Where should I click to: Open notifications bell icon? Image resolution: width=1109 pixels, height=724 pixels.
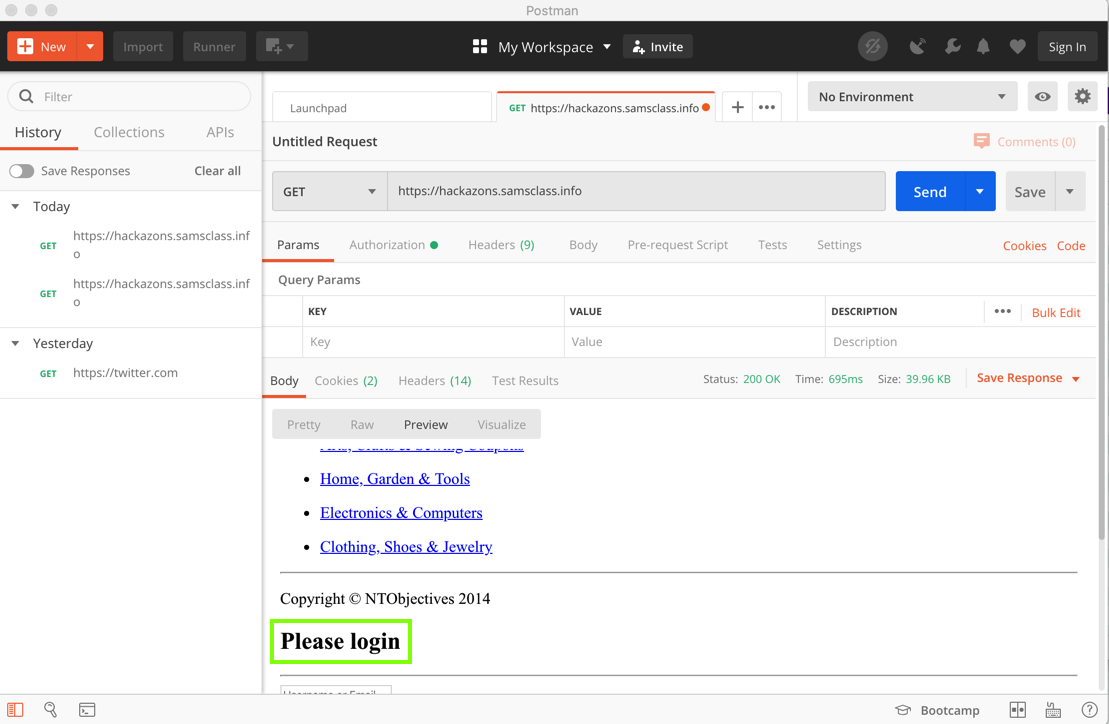pyautogui.click(x=984, y=47)
